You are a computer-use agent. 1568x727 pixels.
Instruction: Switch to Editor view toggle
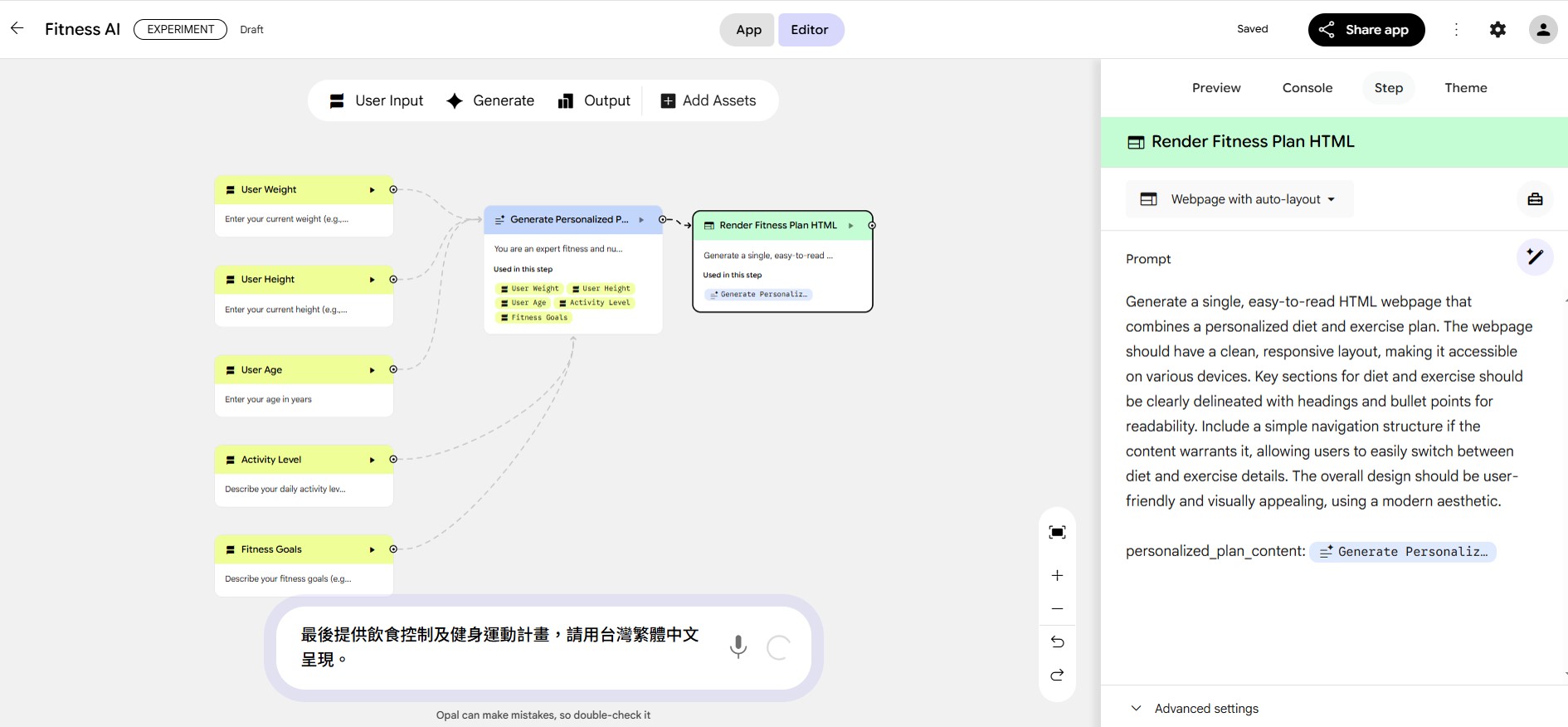810,30
